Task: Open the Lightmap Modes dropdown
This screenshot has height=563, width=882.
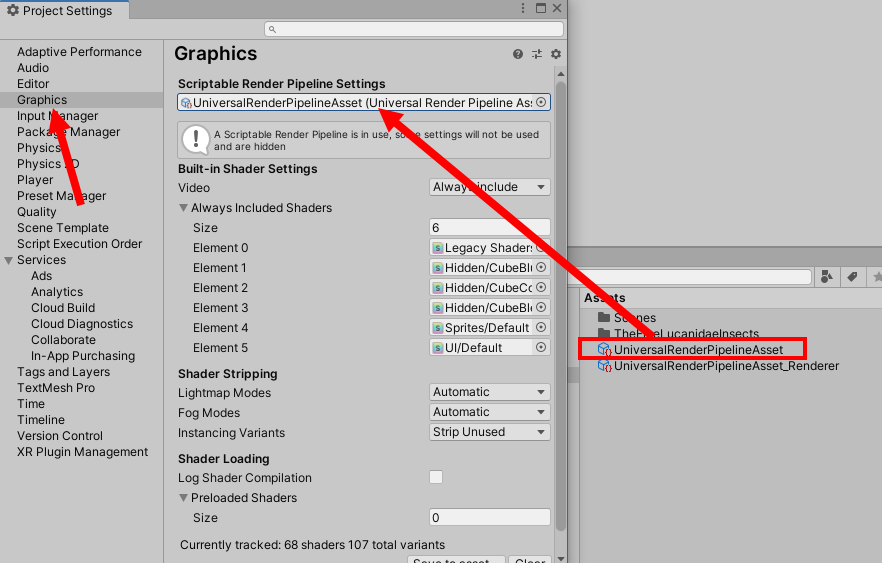Action: (x=489, y=392)
